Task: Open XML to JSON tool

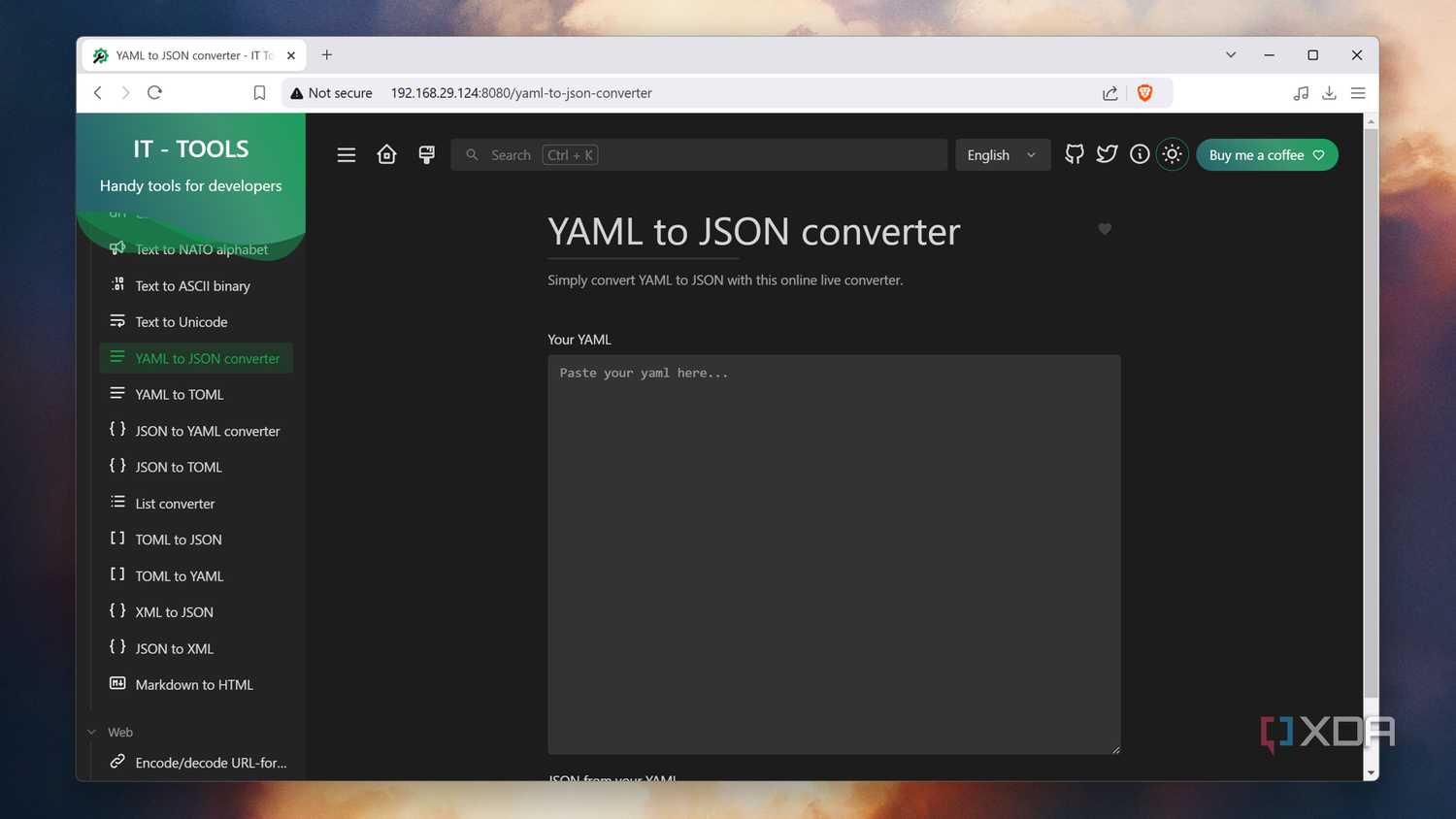Action: tap(196, 612)
